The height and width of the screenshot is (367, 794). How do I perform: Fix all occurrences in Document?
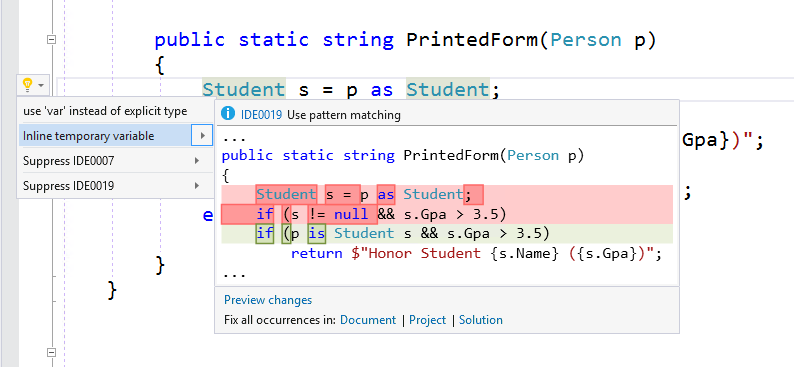click(x=368, y=320)
